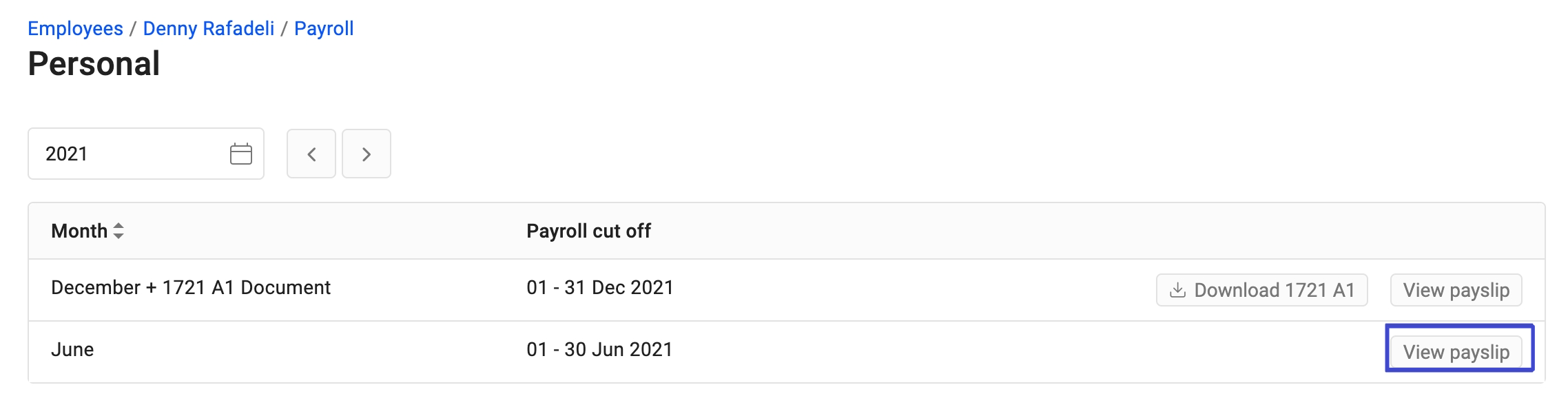
Task: Click the Month column header
Action: point(79,231)
